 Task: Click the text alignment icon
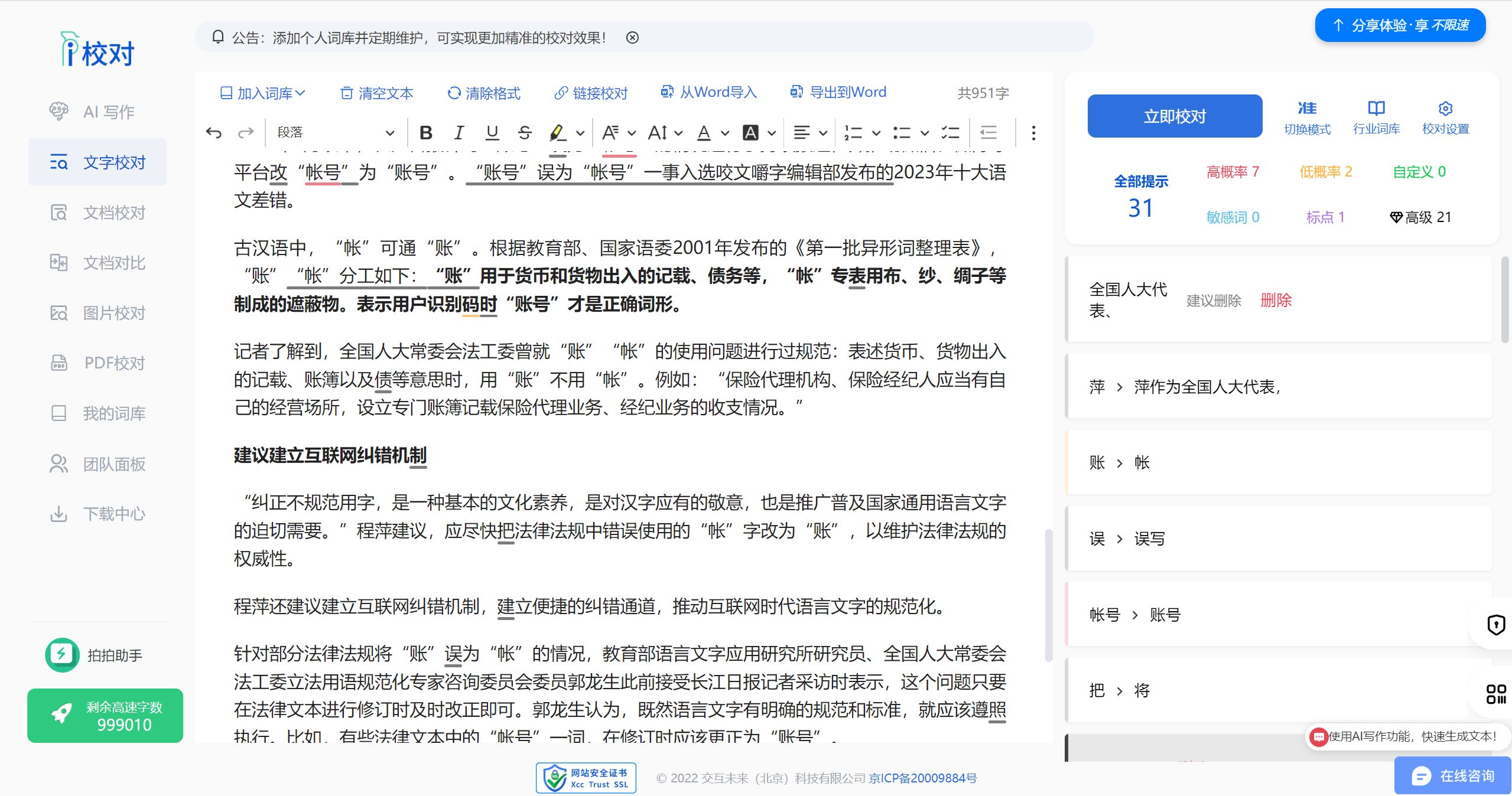point(801,133)
